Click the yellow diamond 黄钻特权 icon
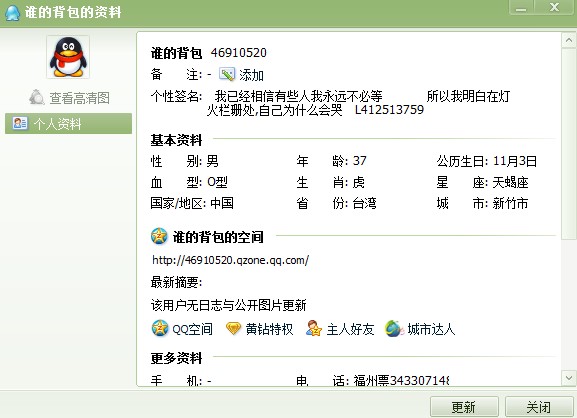This screenshot has height=418, width=577. [x=233, y=329]
